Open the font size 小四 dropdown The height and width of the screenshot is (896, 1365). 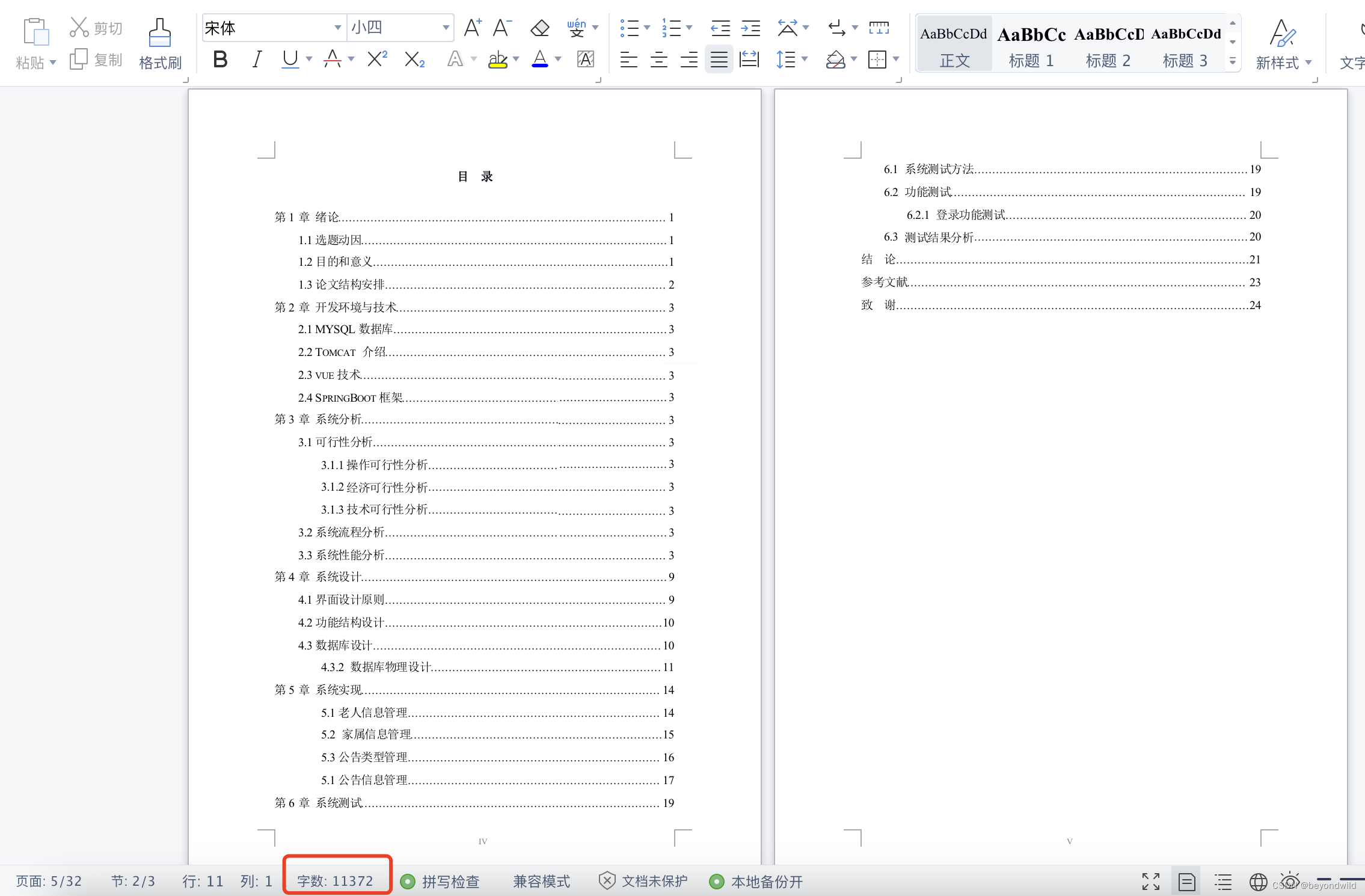pos(446,28)
